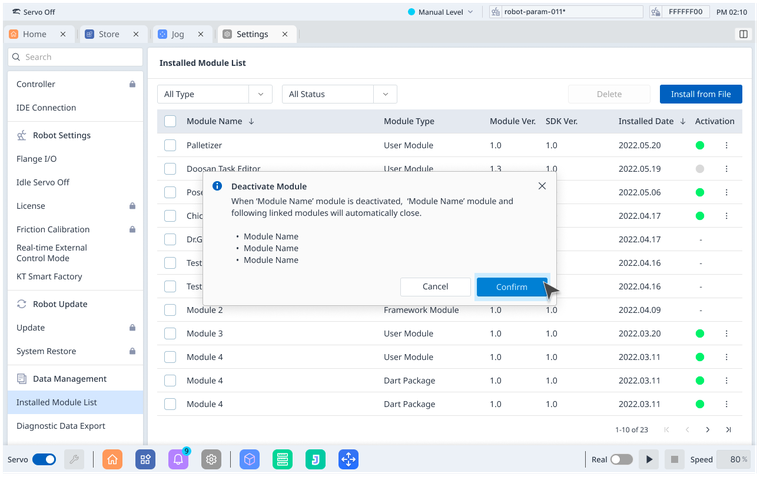This screenshot has width=760, height=477.
Task: Click the gear settings icon in bottom bar
Action: click(211, 459)
